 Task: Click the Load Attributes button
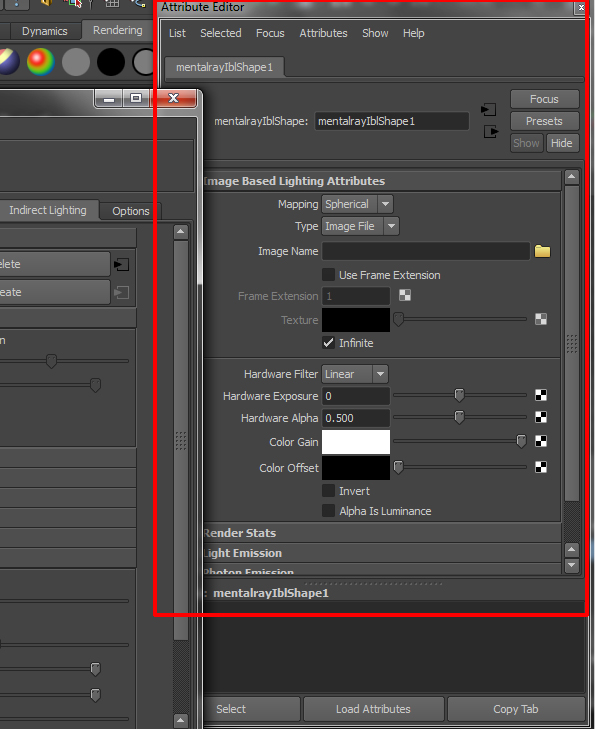pos(373,709)
